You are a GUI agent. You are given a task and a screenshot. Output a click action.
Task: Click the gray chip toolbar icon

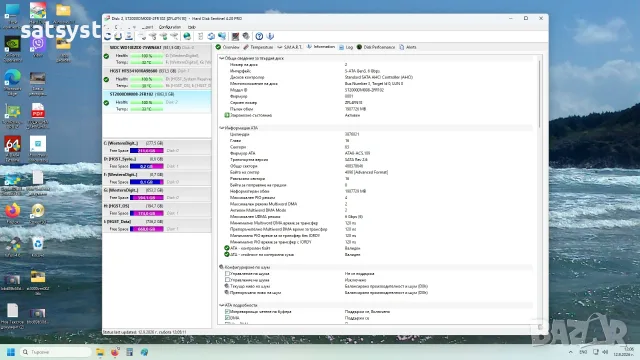click(246, 36)
